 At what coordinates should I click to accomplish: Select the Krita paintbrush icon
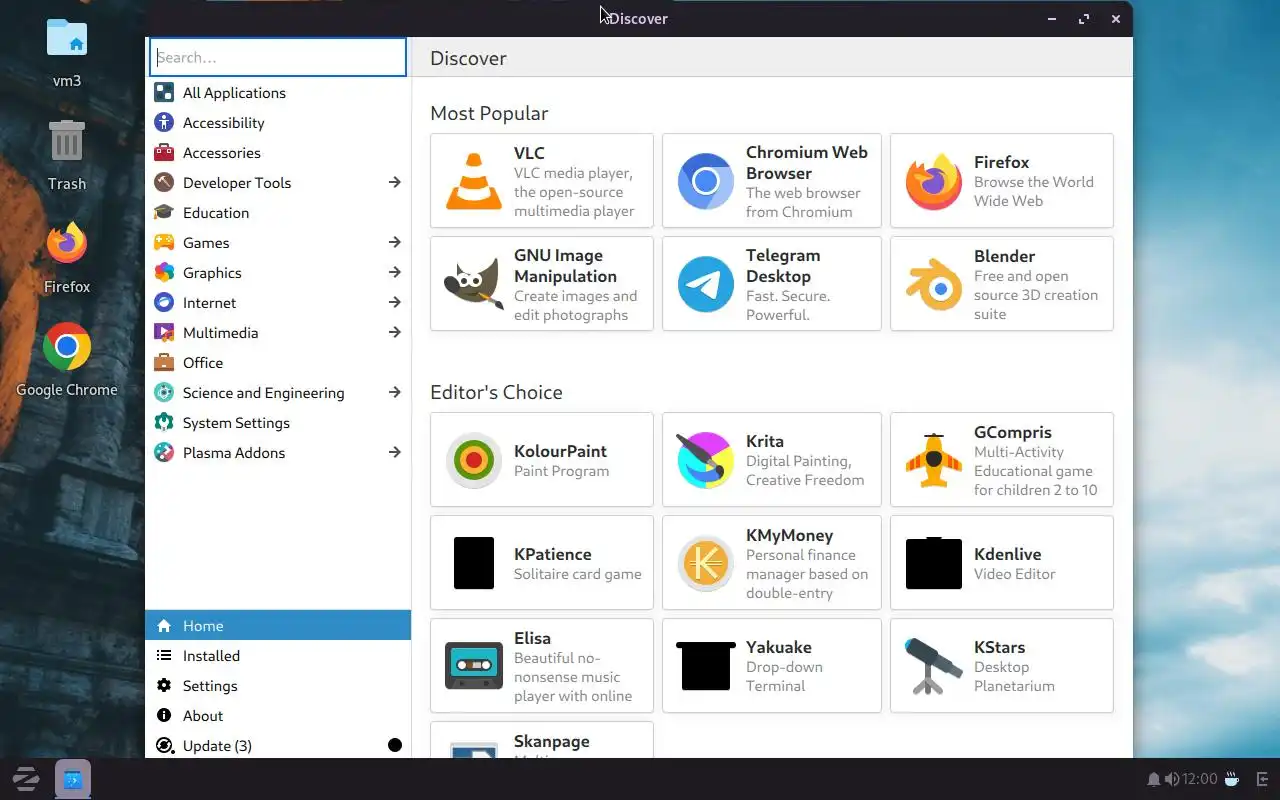point(706,460)
